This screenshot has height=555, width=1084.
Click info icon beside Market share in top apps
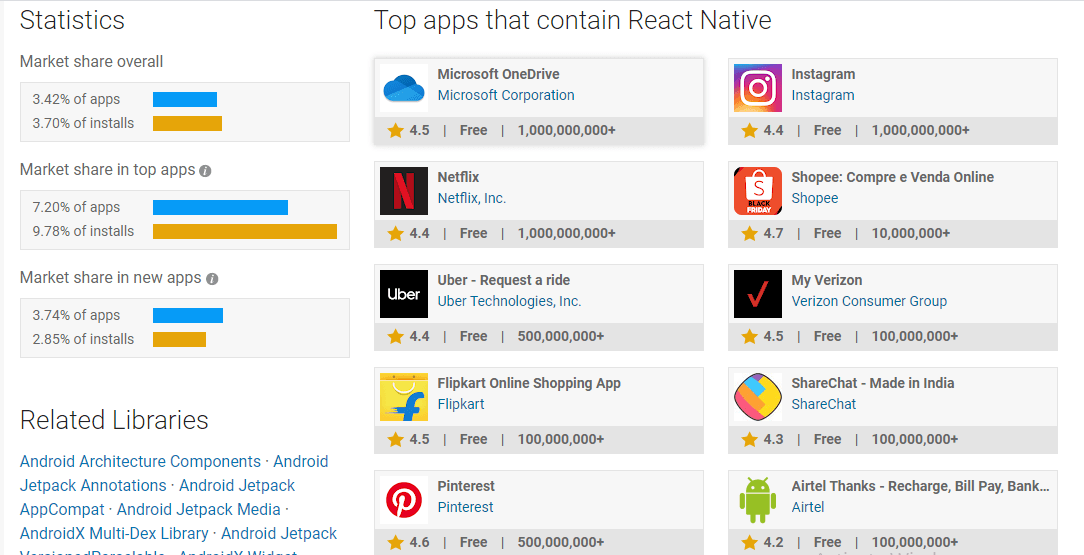coord(205,171)
